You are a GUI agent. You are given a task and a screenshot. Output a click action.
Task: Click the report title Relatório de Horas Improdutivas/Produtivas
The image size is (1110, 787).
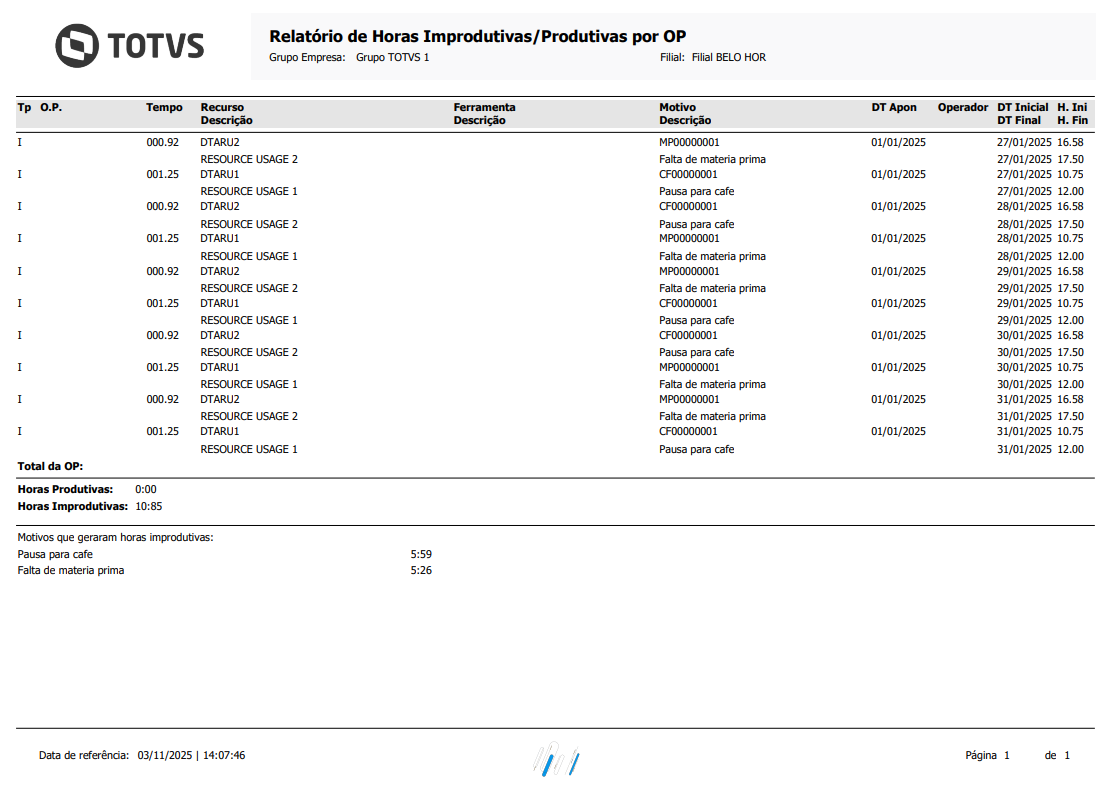[x=477, y=35]
